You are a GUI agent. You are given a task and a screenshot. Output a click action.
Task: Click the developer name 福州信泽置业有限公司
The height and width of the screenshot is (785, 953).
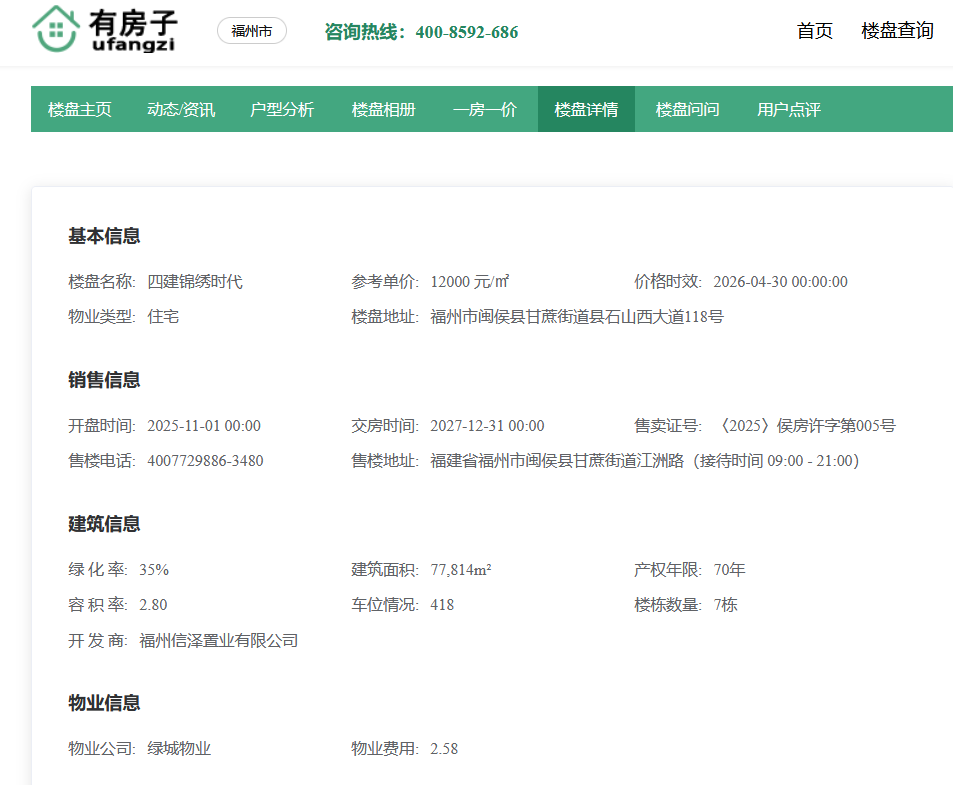pos(219,641)
